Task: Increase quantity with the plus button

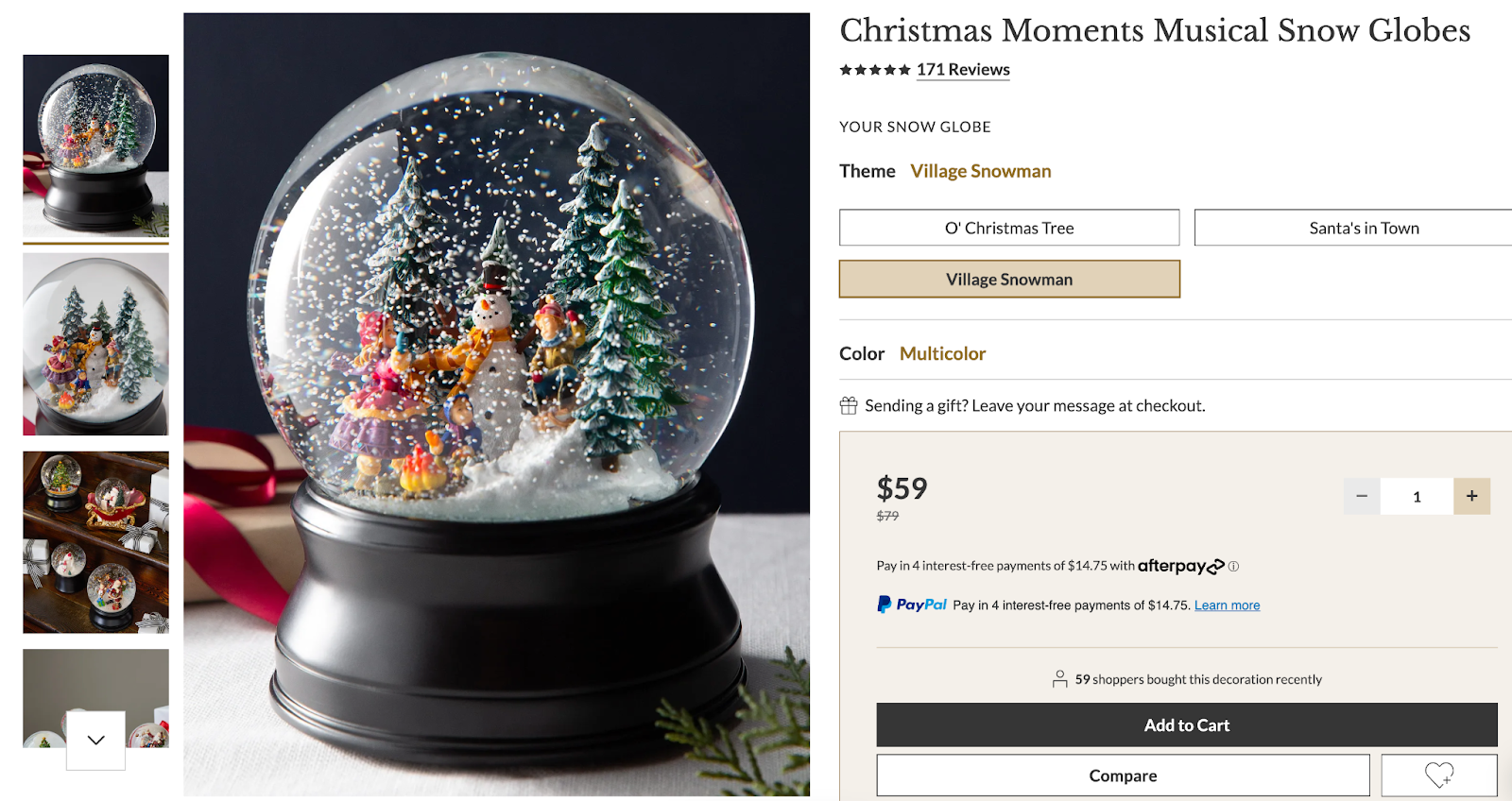Action: (x=1471, y=495)
